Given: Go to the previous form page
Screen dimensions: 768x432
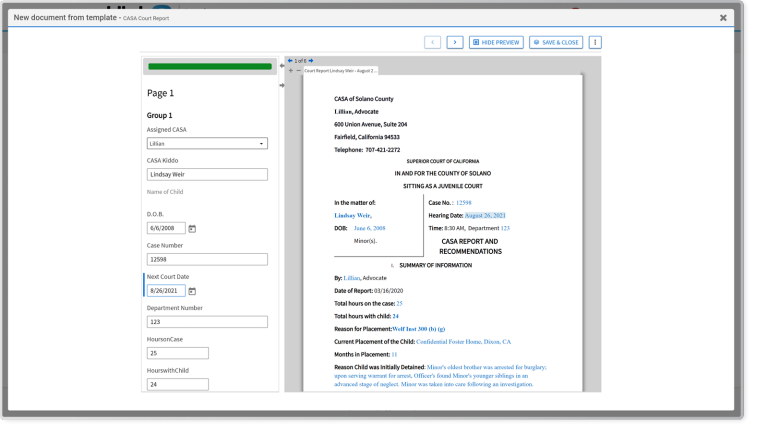Looking at the screenshot, I should (x=433, y=42).
